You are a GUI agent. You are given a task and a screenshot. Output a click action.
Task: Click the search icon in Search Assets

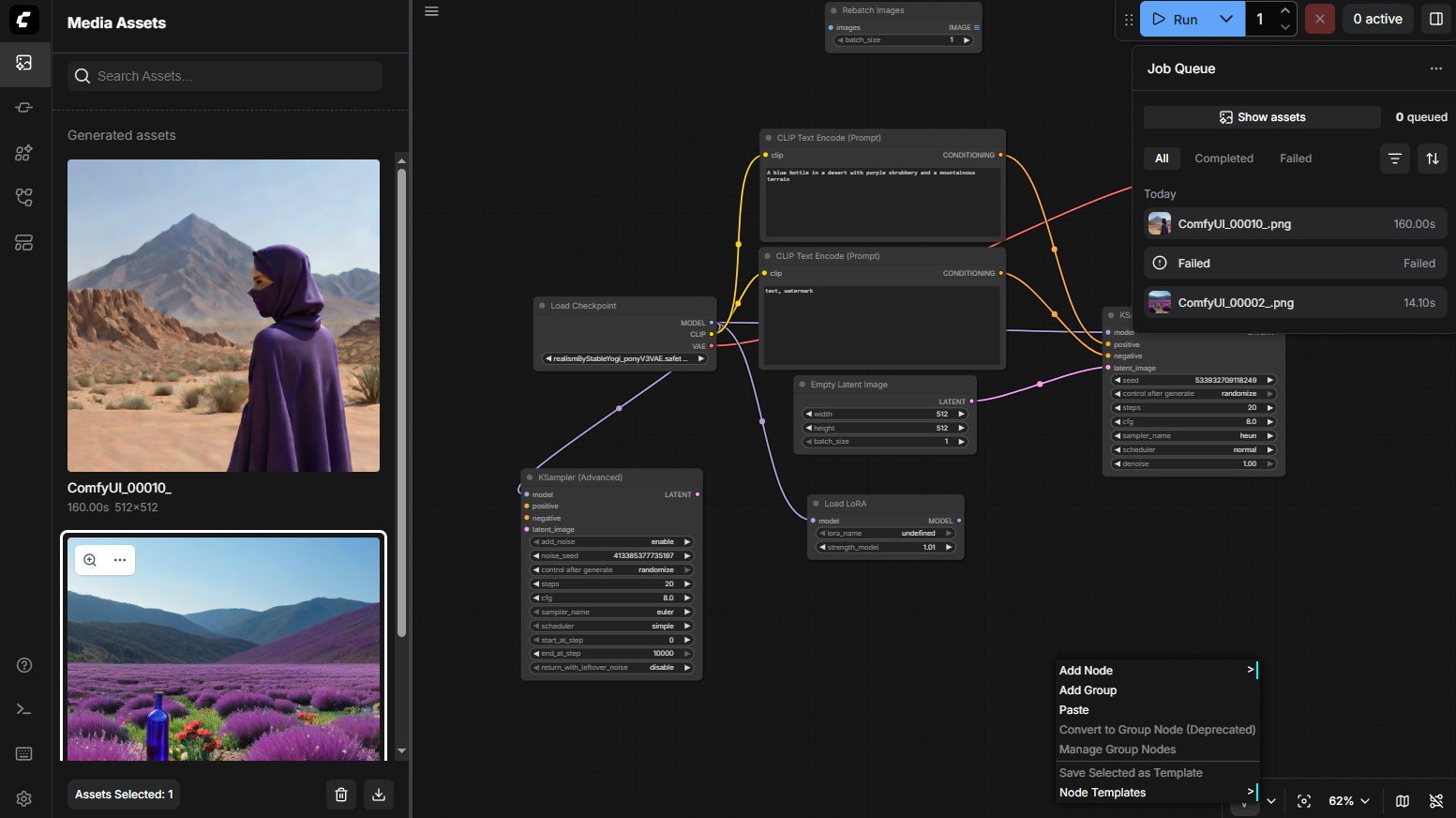coord(83,76)
